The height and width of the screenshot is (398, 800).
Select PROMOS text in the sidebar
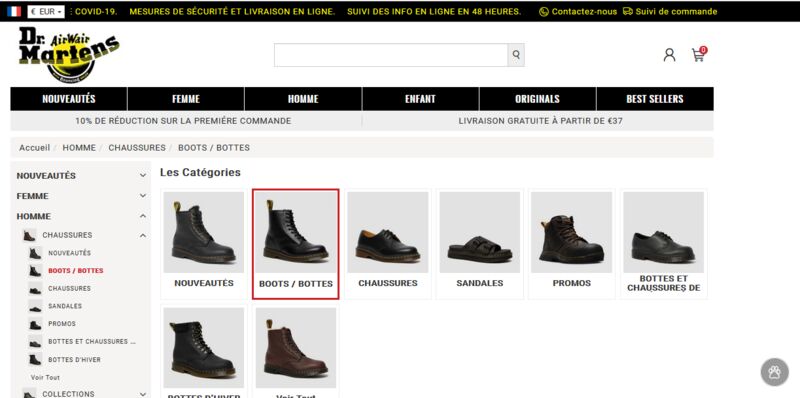(x=62, y=324)
